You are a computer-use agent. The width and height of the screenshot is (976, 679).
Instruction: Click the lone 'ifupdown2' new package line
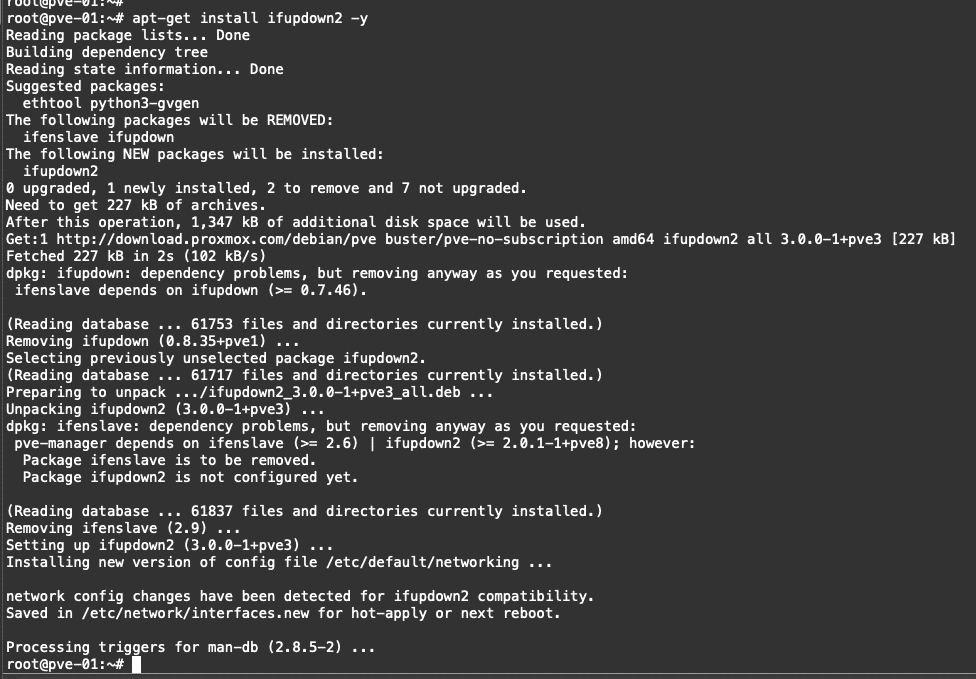point(60,171)
